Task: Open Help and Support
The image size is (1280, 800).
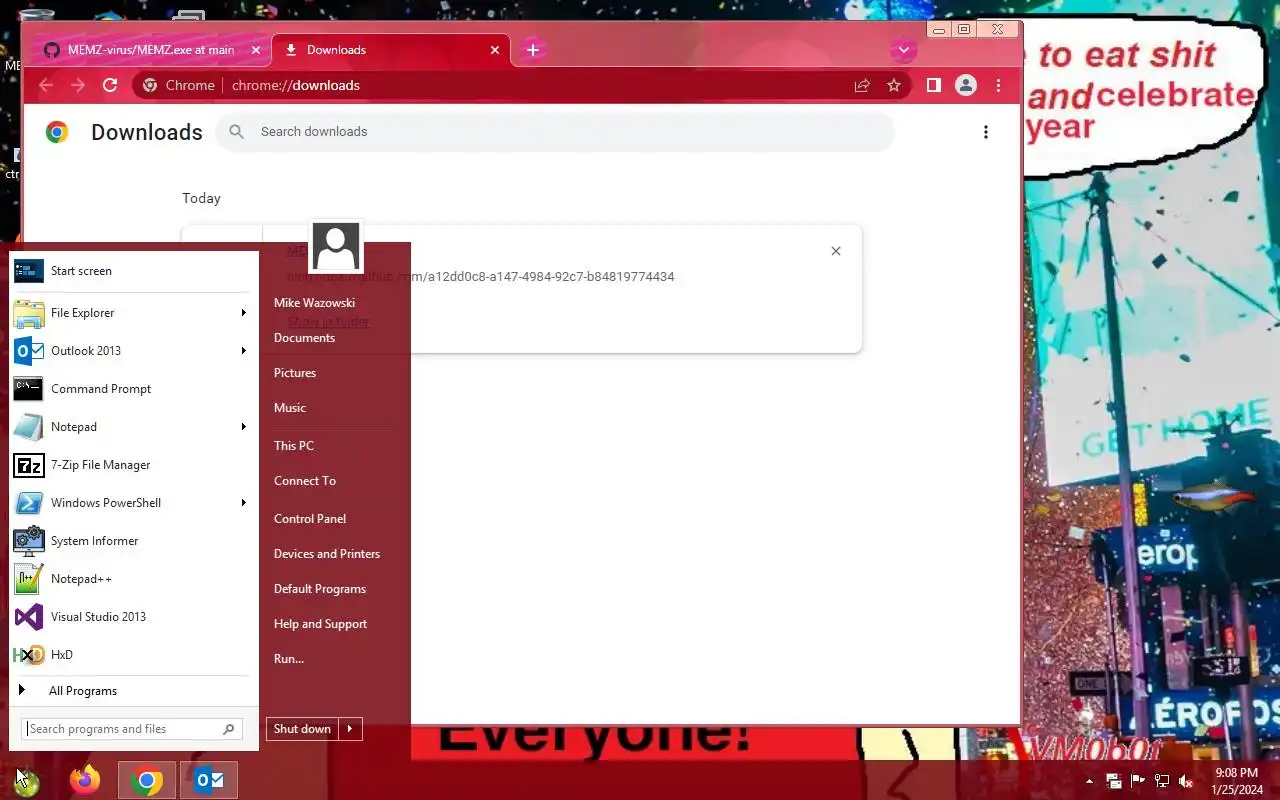Action: 320,624
